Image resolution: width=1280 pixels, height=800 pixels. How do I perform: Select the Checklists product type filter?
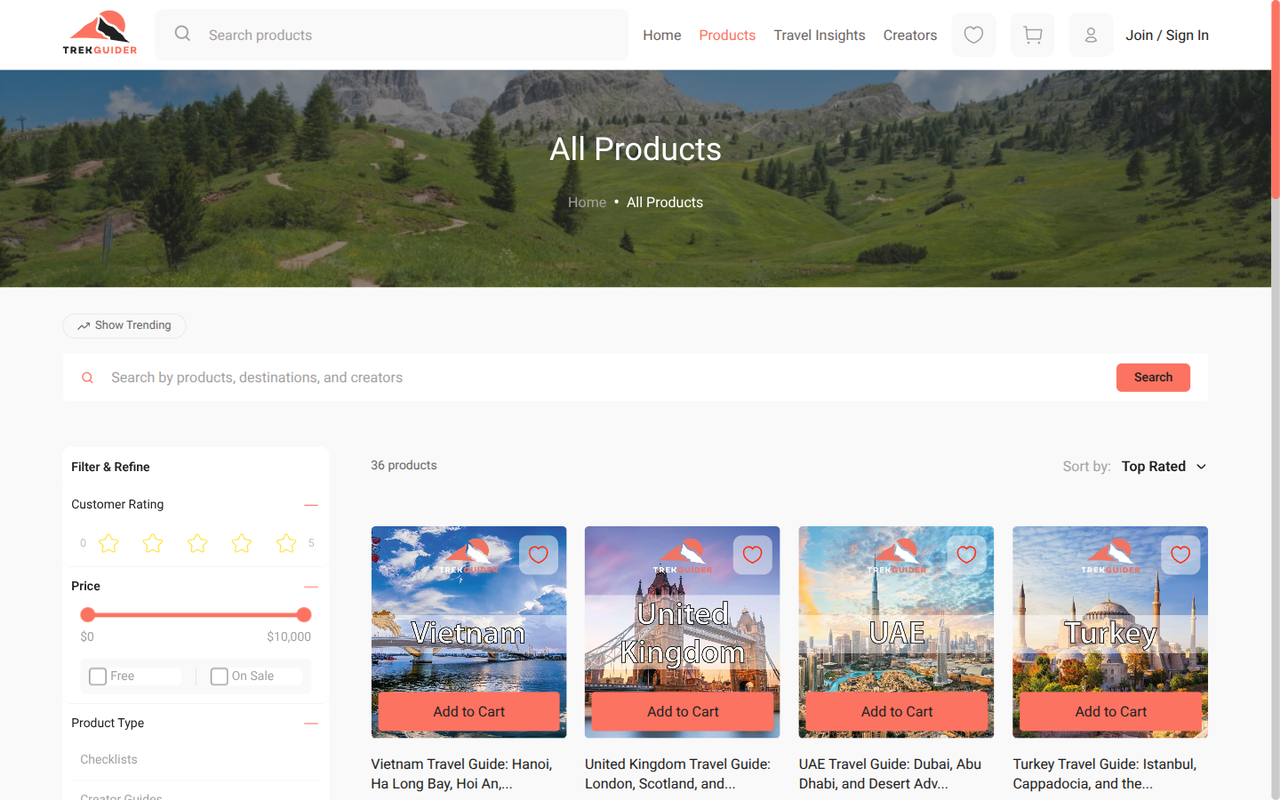click(x=109, y=760)
